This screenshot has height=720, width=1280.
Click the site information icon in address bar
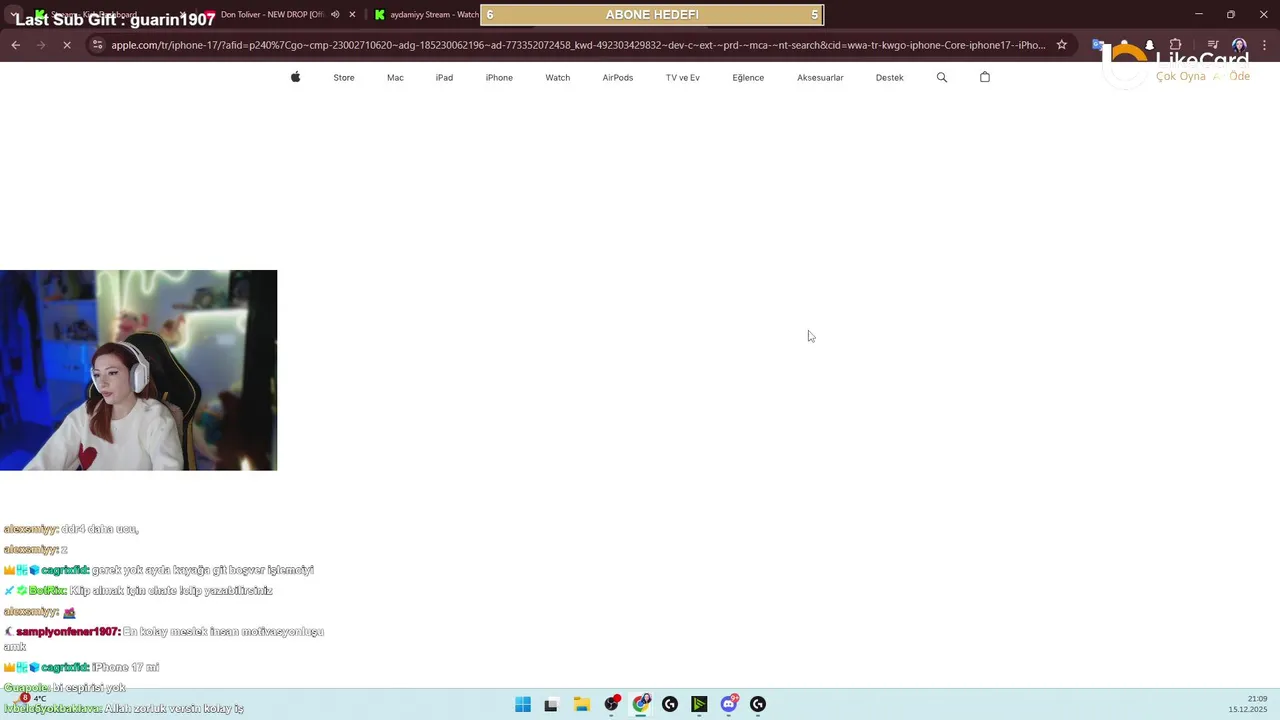(x=97, y=44)
